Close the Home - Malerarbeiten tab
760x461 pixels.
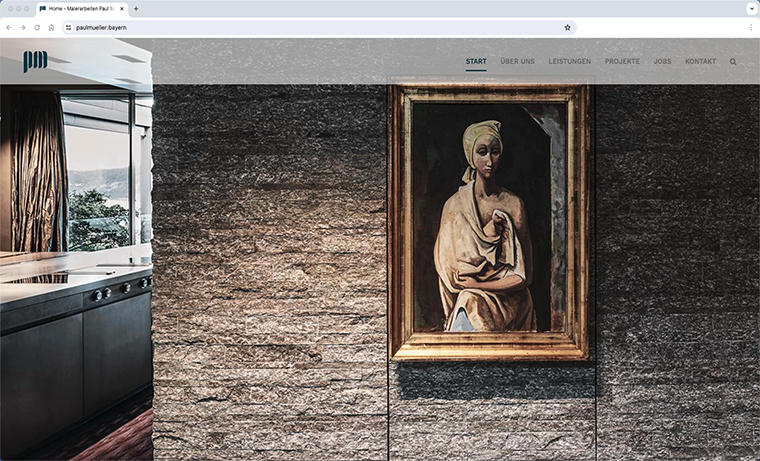(x=122, y=9)
